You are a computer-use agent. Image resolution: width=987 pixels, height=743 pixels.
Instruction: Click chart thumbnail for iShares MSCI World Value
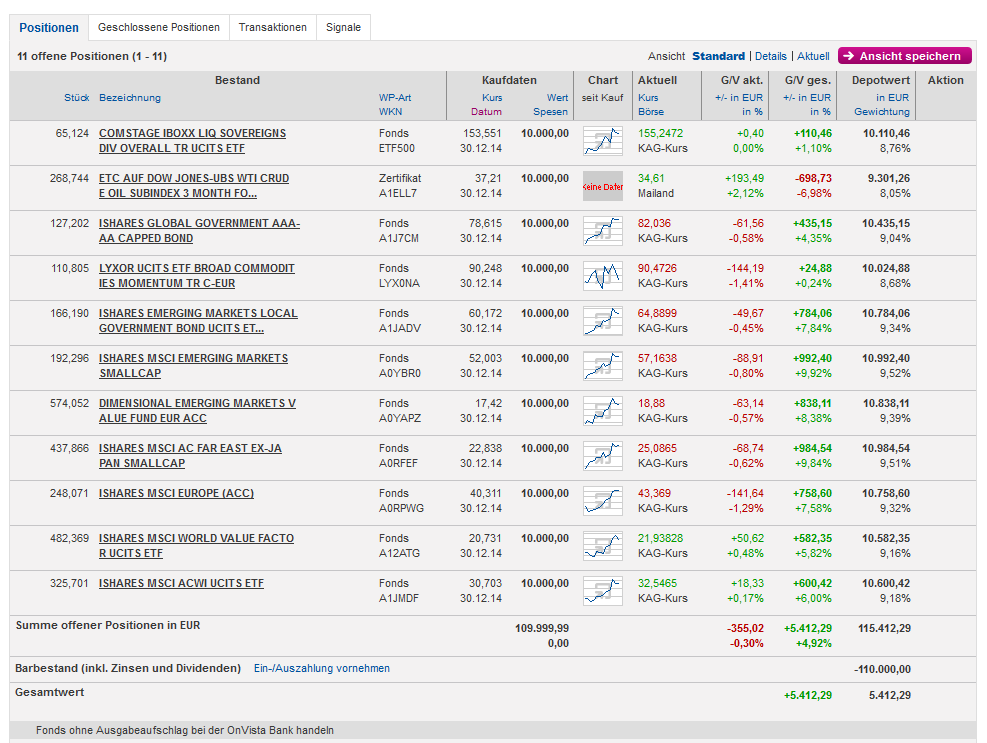602,546
